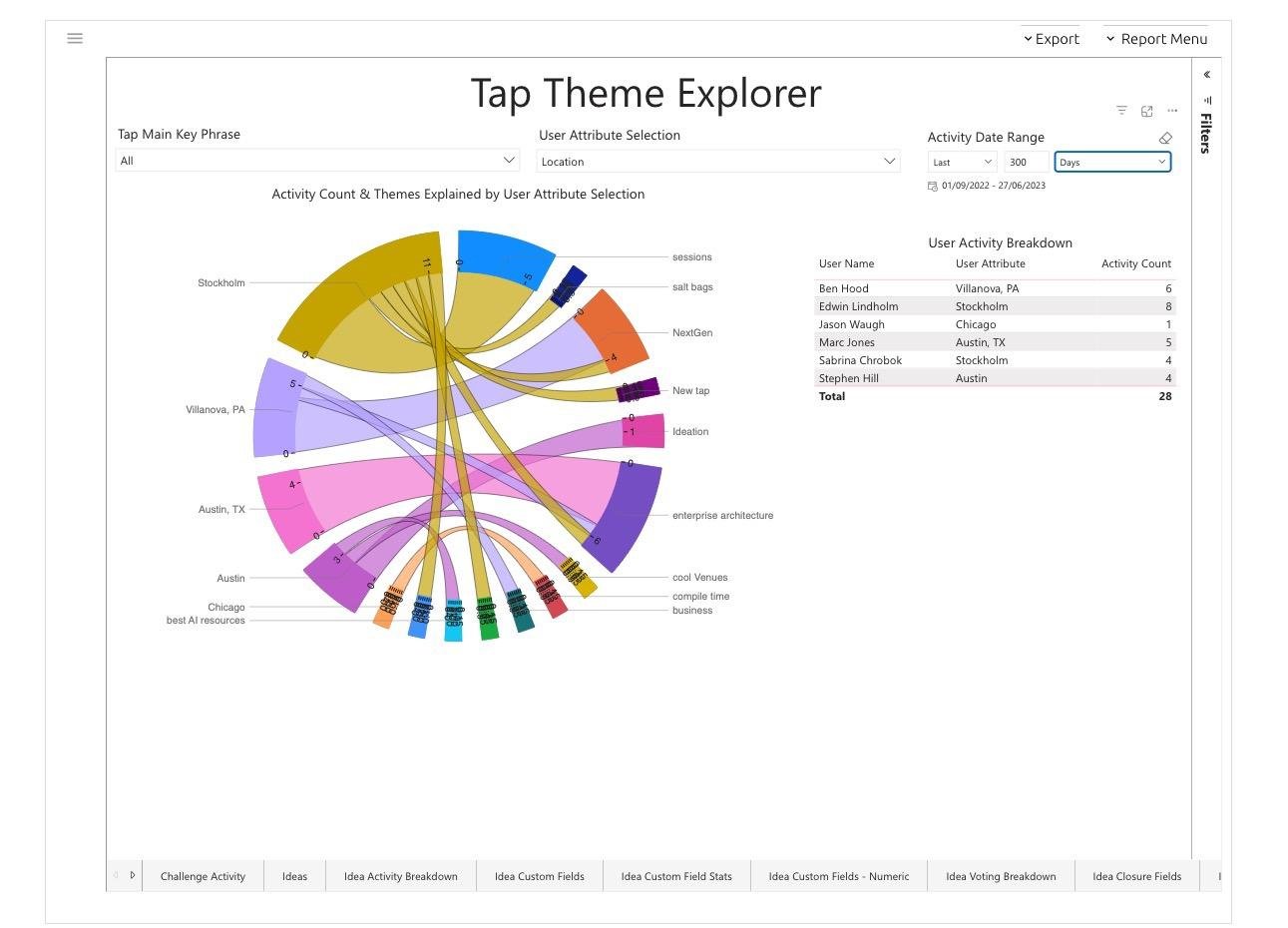Open the Export menu
The width and height of the screenshot is (1288, 928).
[1051, 39]
